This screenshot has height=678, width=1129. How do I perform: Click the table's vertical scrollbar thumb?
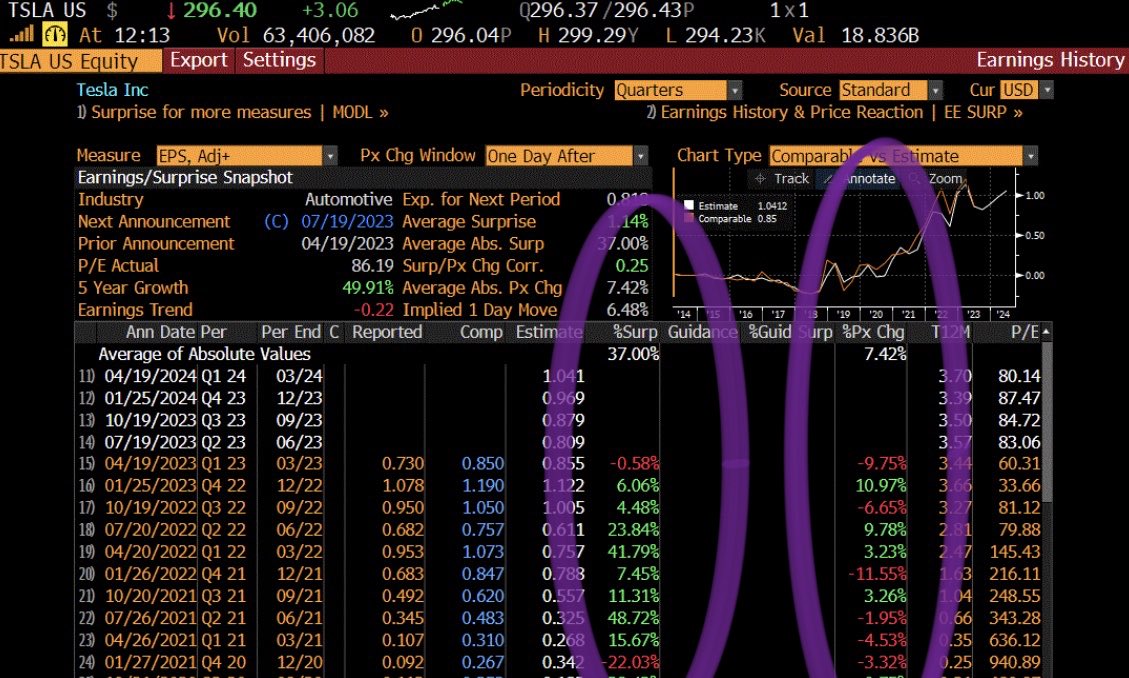tap(1046, 421)
